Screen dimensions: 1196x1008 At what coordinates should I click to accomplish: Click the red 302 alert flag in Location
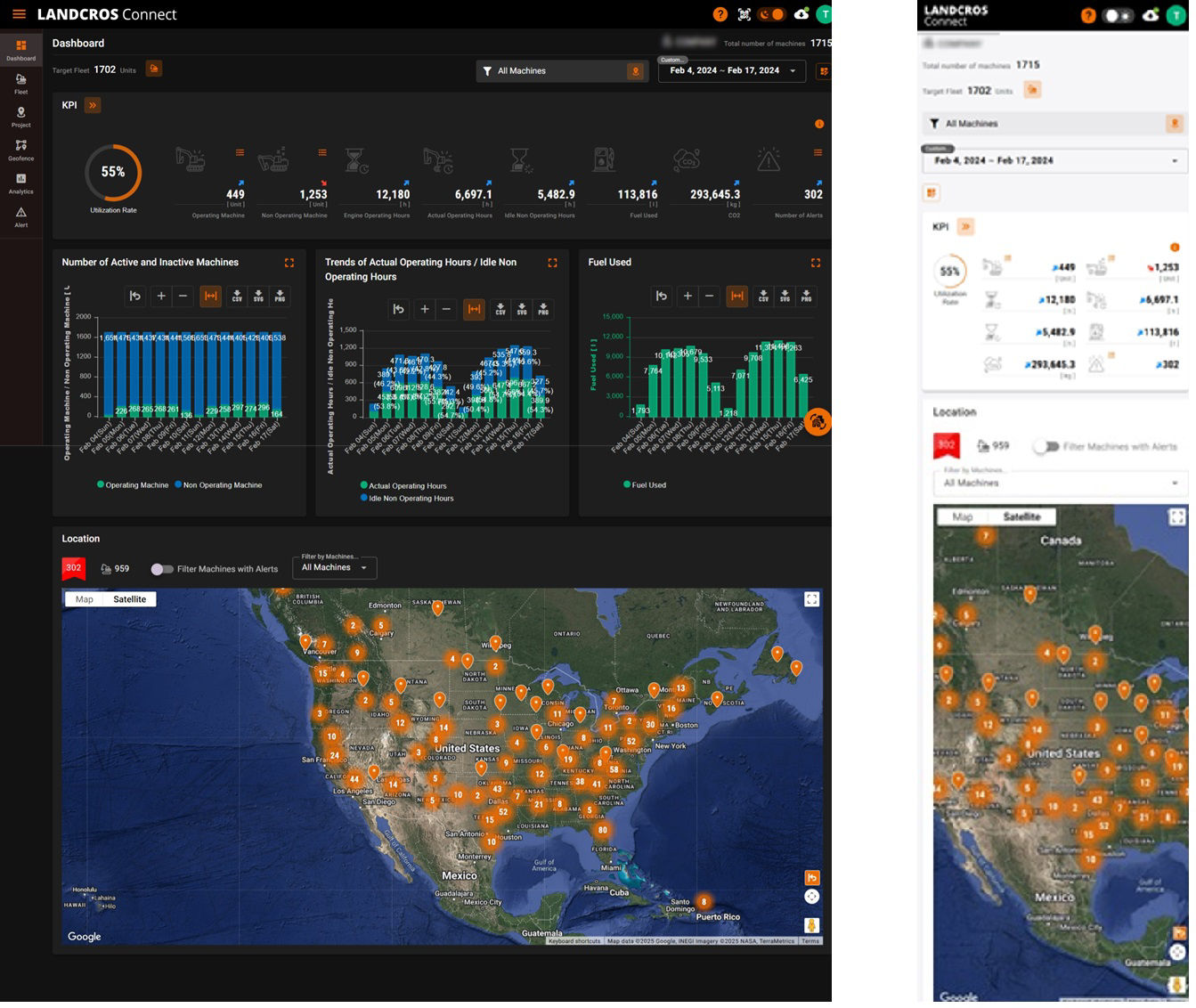coord(73,570)
